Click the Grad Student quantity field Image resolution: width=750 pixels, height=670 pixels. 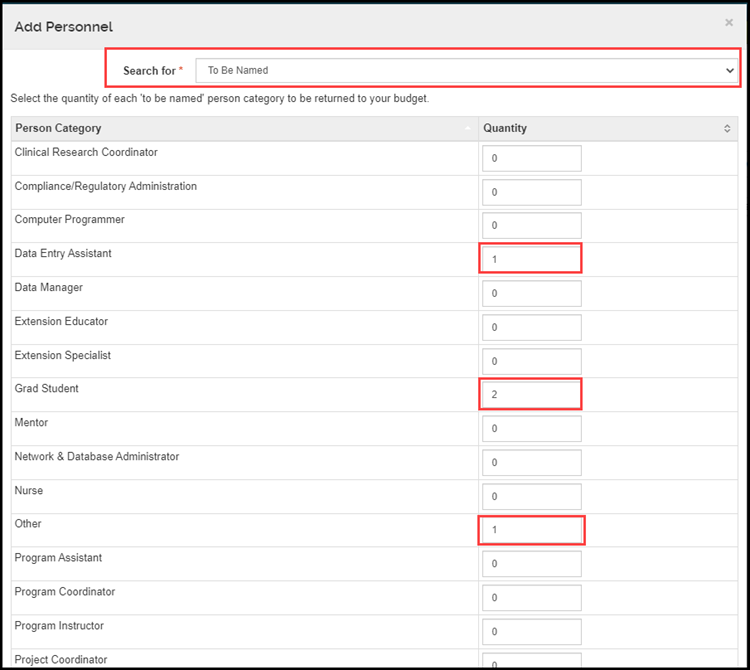click(531, 395)
